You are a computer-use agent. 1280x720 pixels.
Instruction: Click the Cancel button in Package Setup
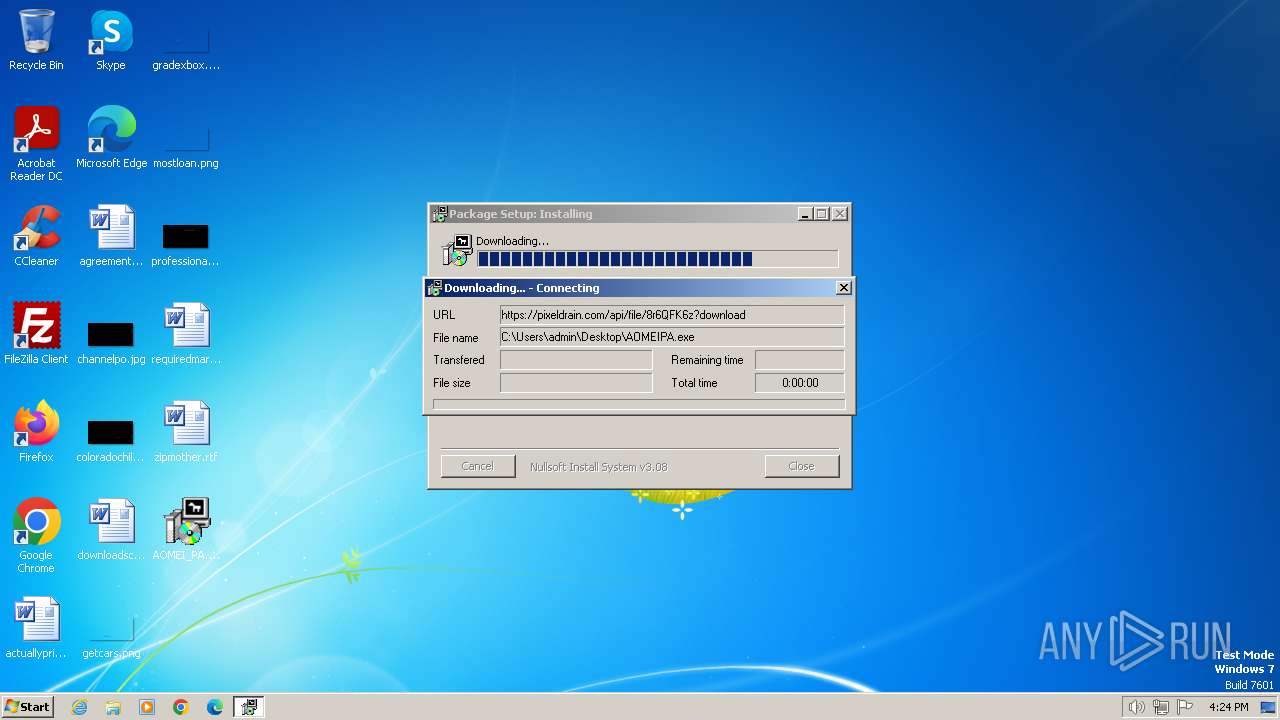[x=478, y=466]
